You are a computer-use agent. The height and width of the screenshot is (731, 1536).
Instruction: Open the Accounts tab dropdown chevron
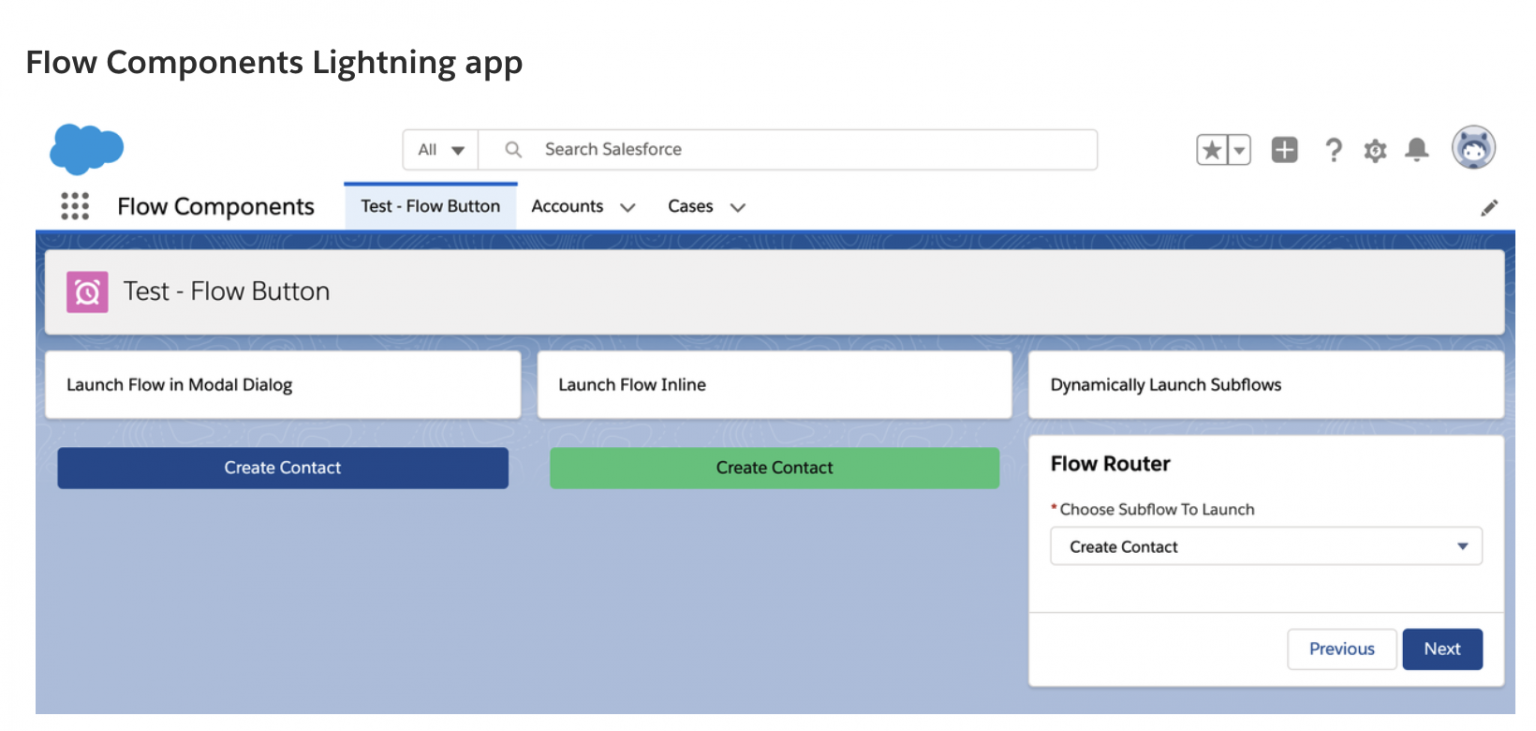pos(628,207)
